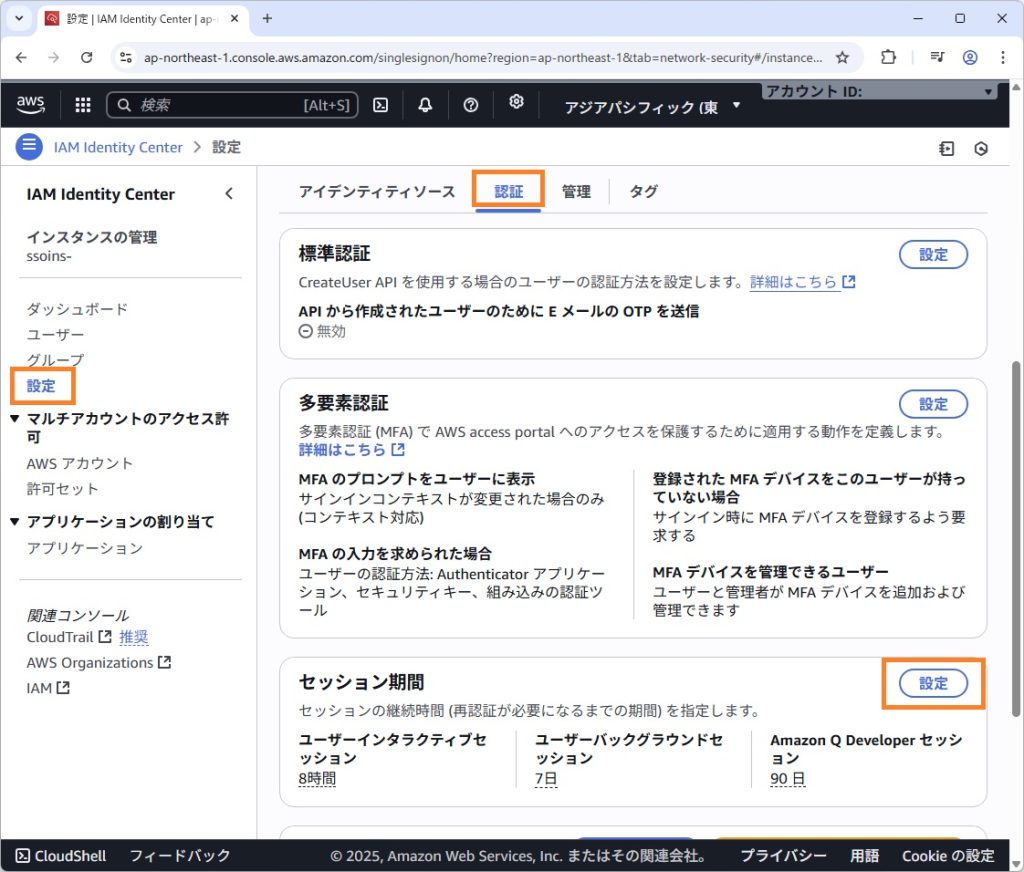Open the アジアパシフィック region dropdown
The height and width of the screenshot is (872, 1024).
tap(653, 106)
